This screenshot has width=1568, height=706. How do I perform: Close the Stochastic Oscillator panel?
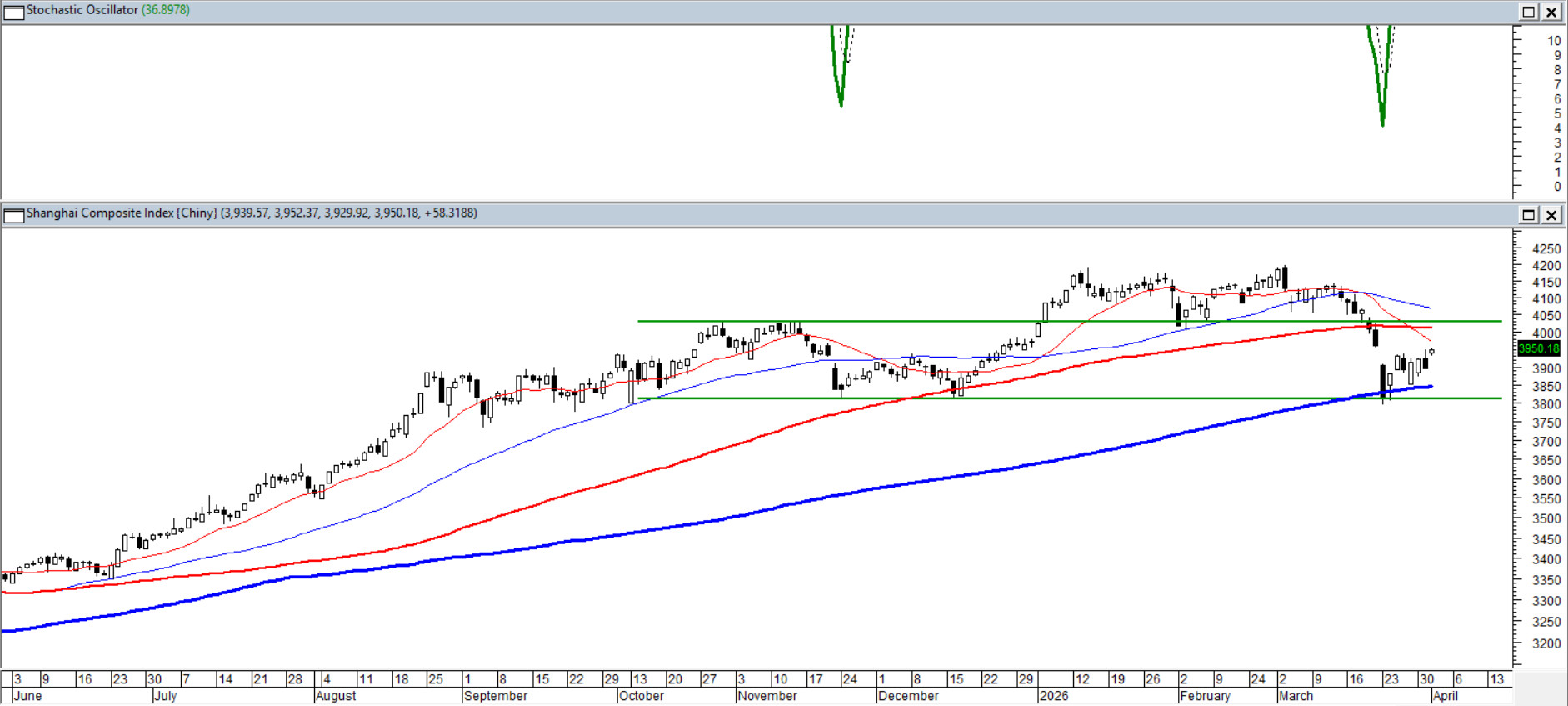(x=1551, y=12)
